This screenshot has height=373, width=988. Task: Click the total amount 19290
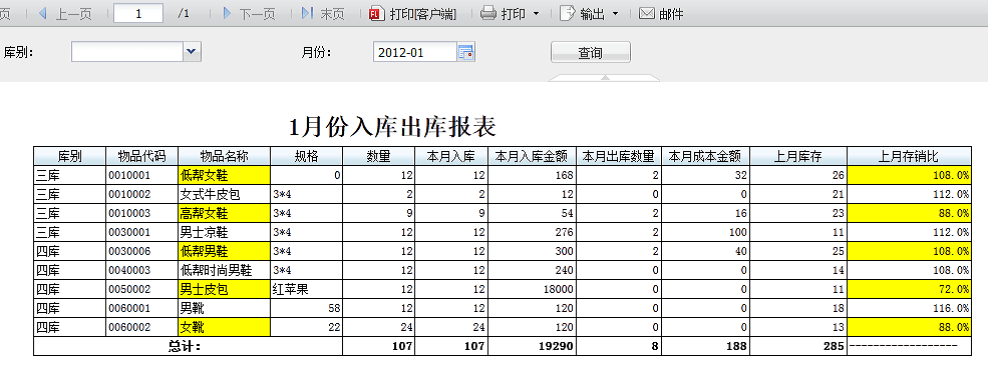point(532,346)
